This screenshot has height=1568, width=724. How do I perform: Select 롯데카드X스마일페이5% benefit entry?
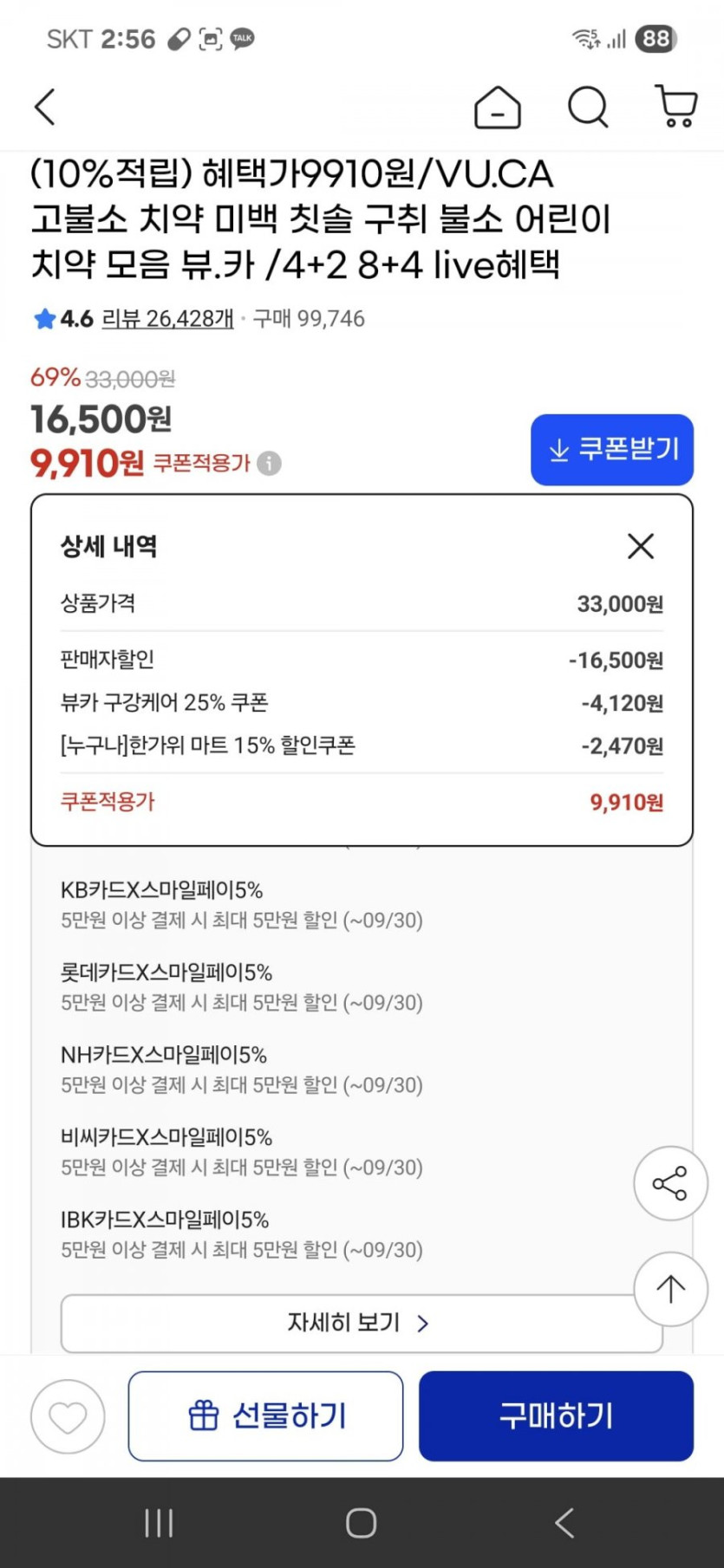pyautogui.click(x=166, y=973)
